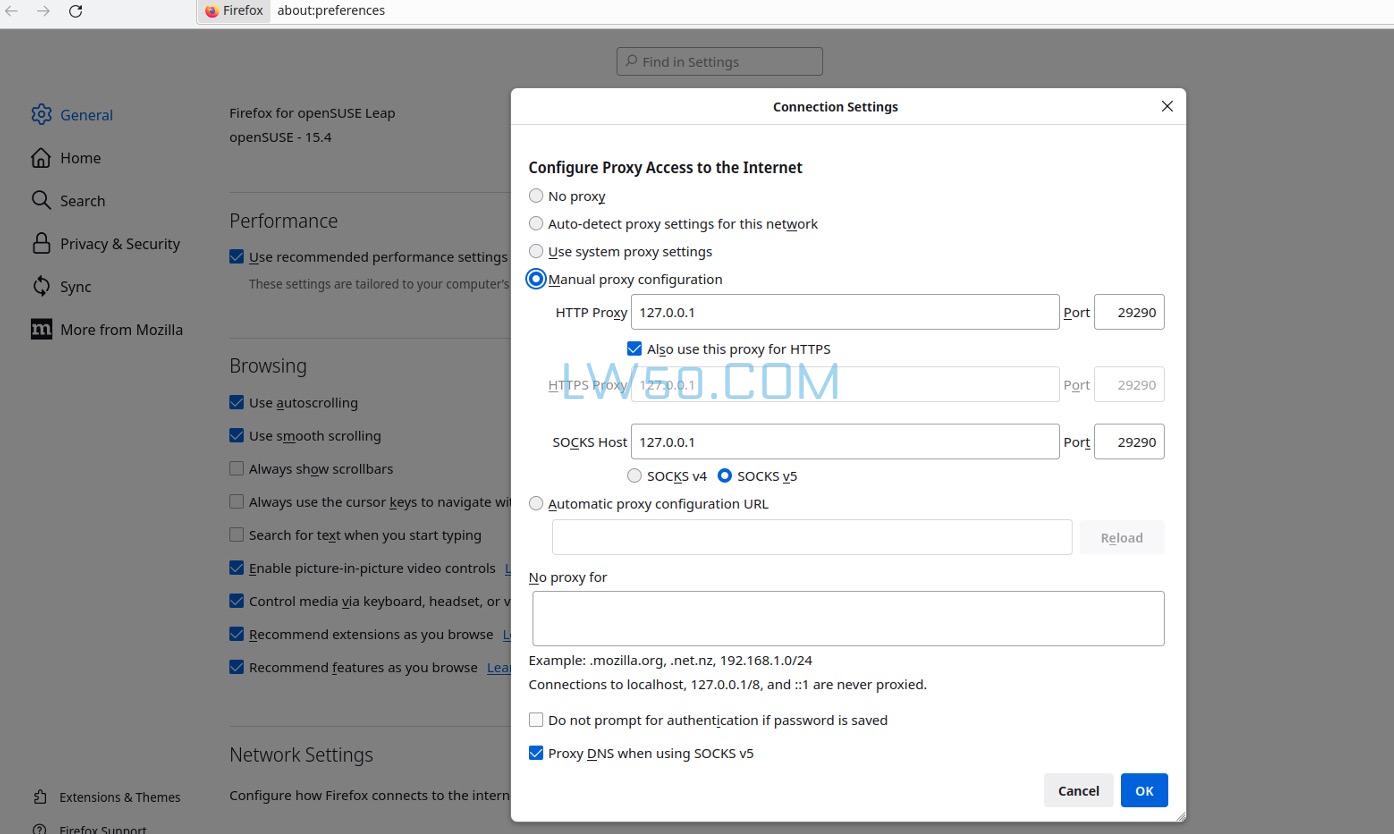
Task: Disable Proxy DNS when using SOCKS v5
Action: (536, 753)
